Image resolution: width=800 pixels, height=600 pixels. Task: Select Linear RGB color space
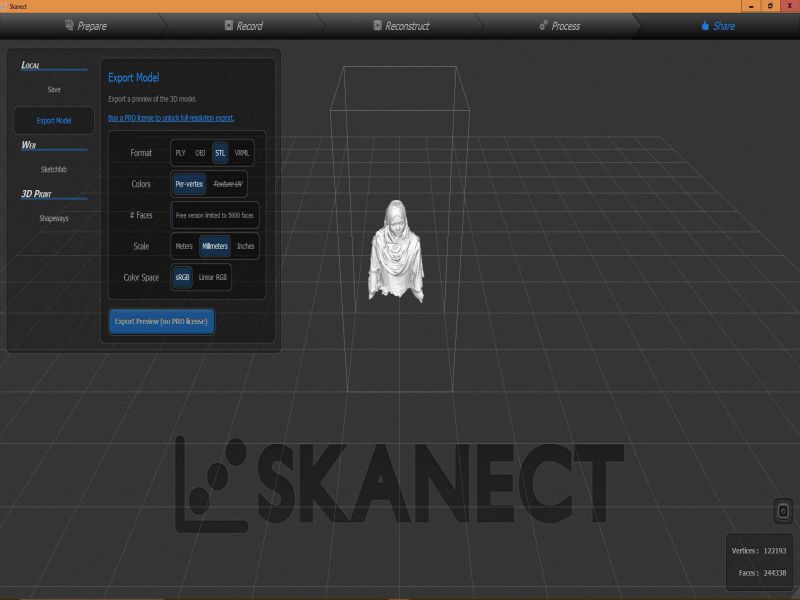(213, 278)
